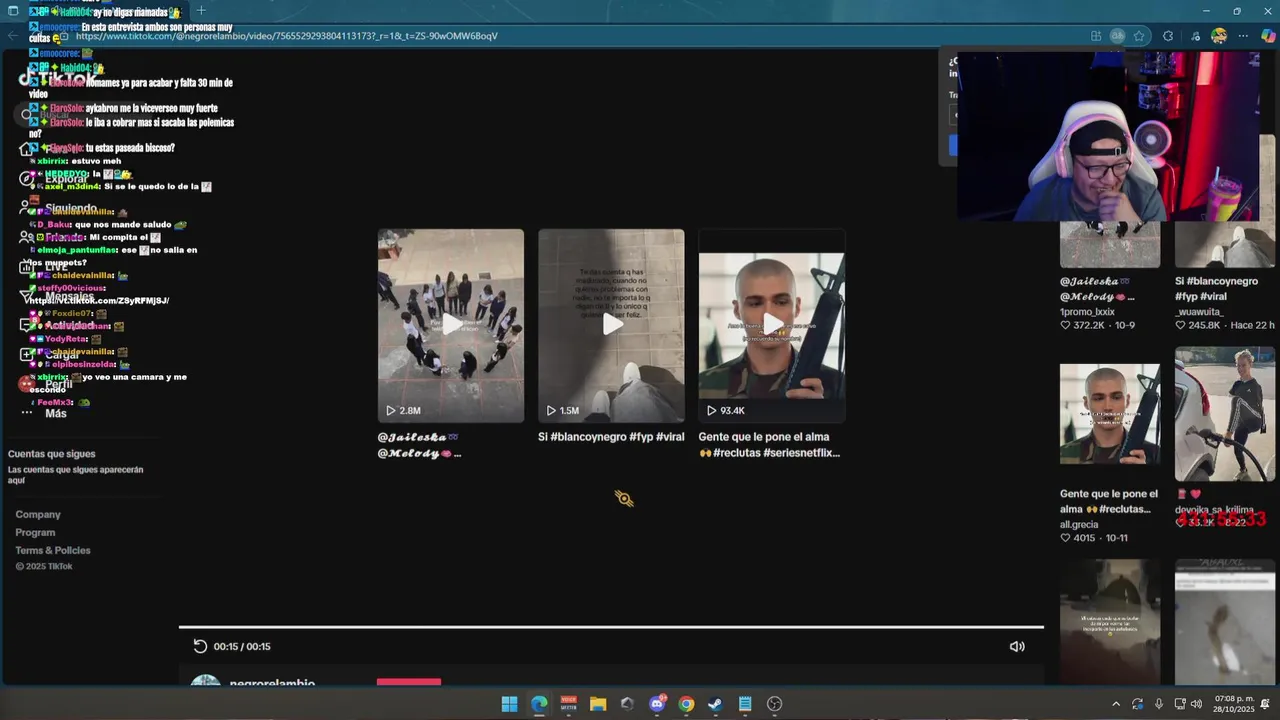Play the 93.4K views reclutas video
Screen dimensions: 1280x720
771,325
